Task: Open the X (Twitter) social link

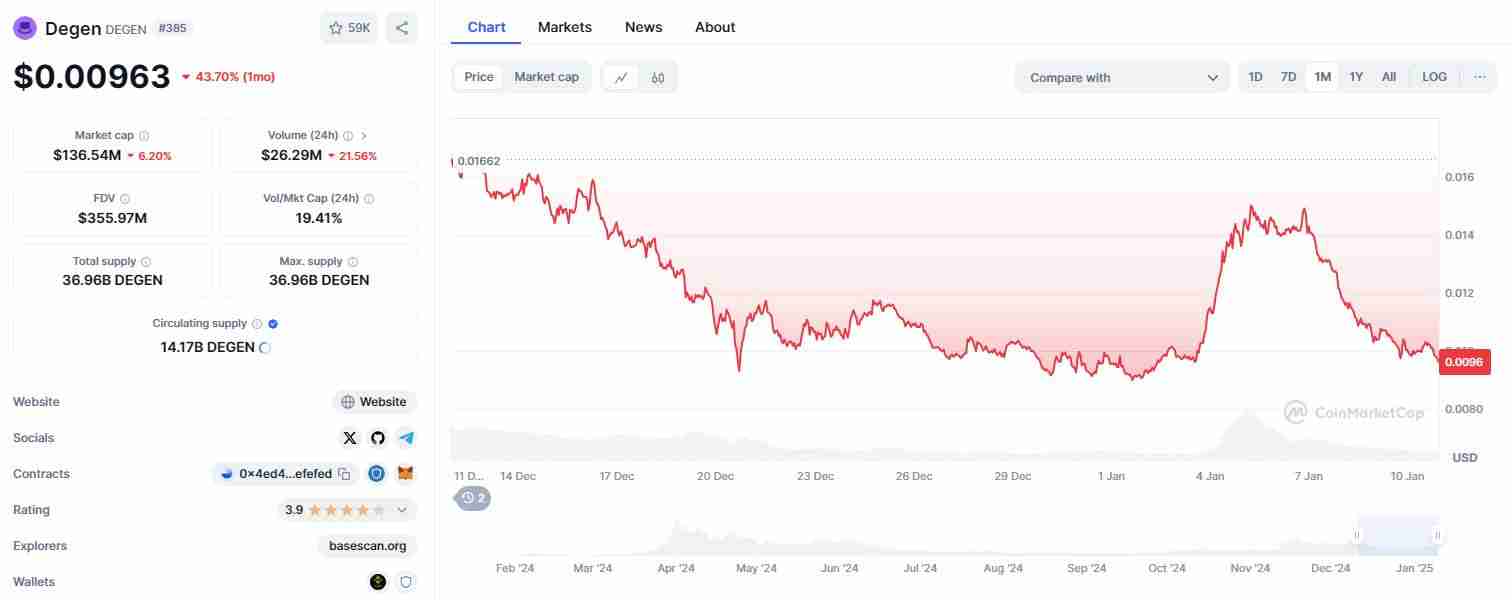Action: [x=349, y=438]
